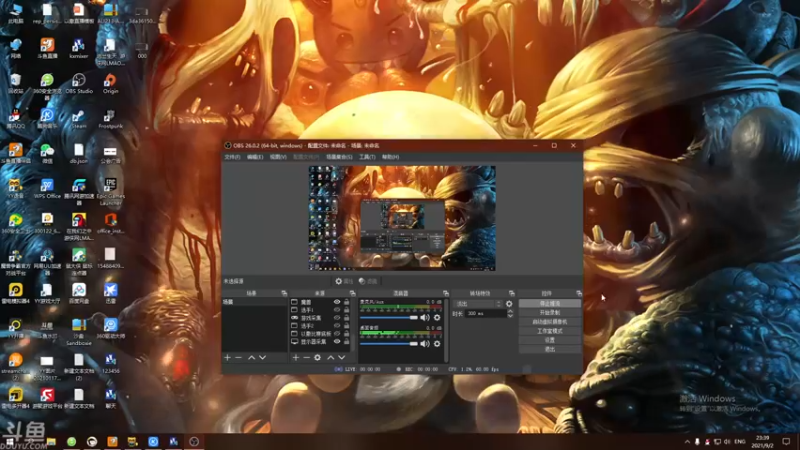Pop out the 场景 dock panel
The height and width of the screenshot is (450, 800).
tap(284, 293)
